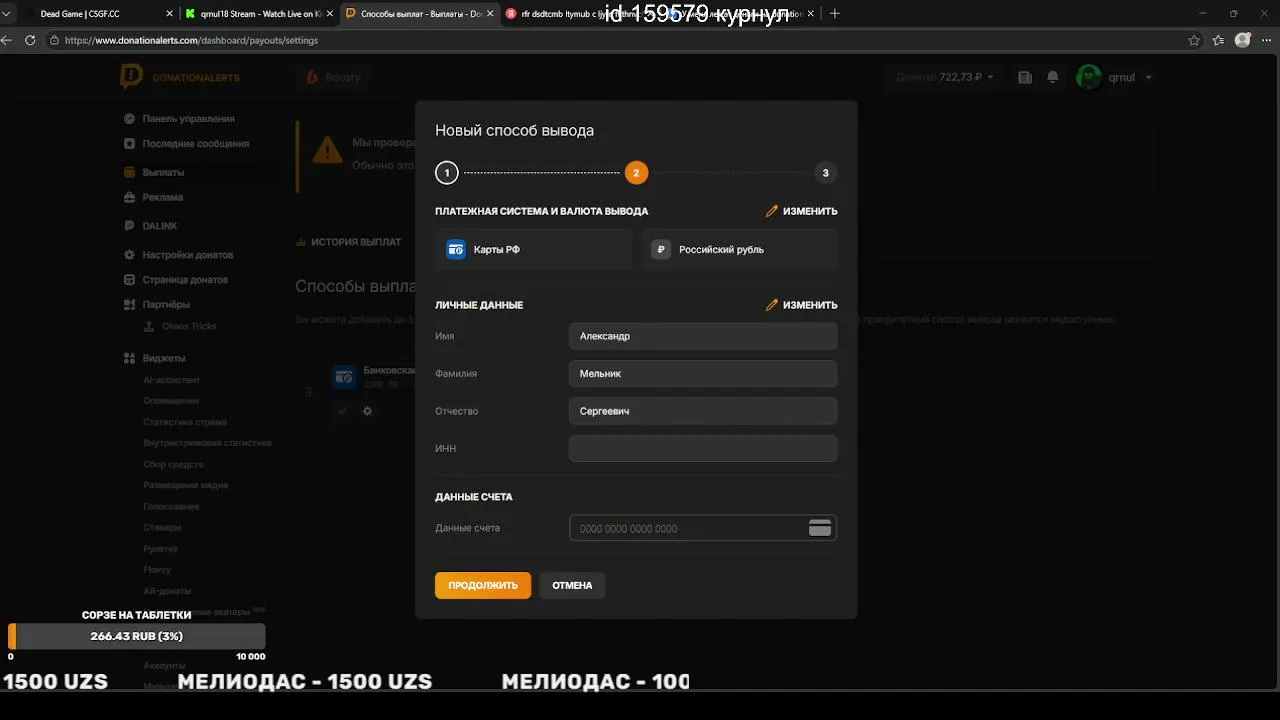Screen dimensions: 1280x720
Task: Bookmark the page with the star icon
Action: click(1194, 40)
